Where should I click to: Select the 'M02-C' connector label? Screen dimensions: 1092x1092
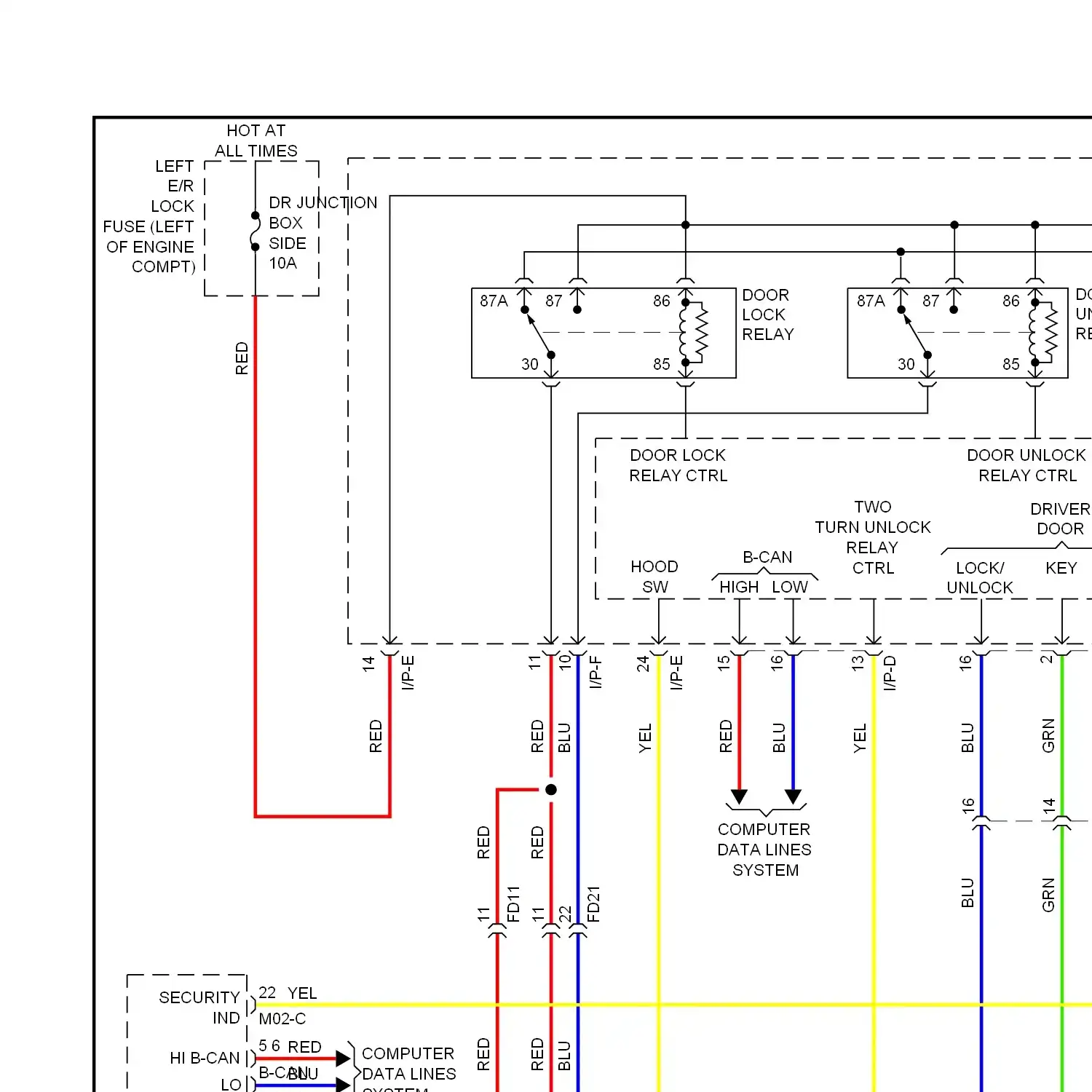[282, 1018]
